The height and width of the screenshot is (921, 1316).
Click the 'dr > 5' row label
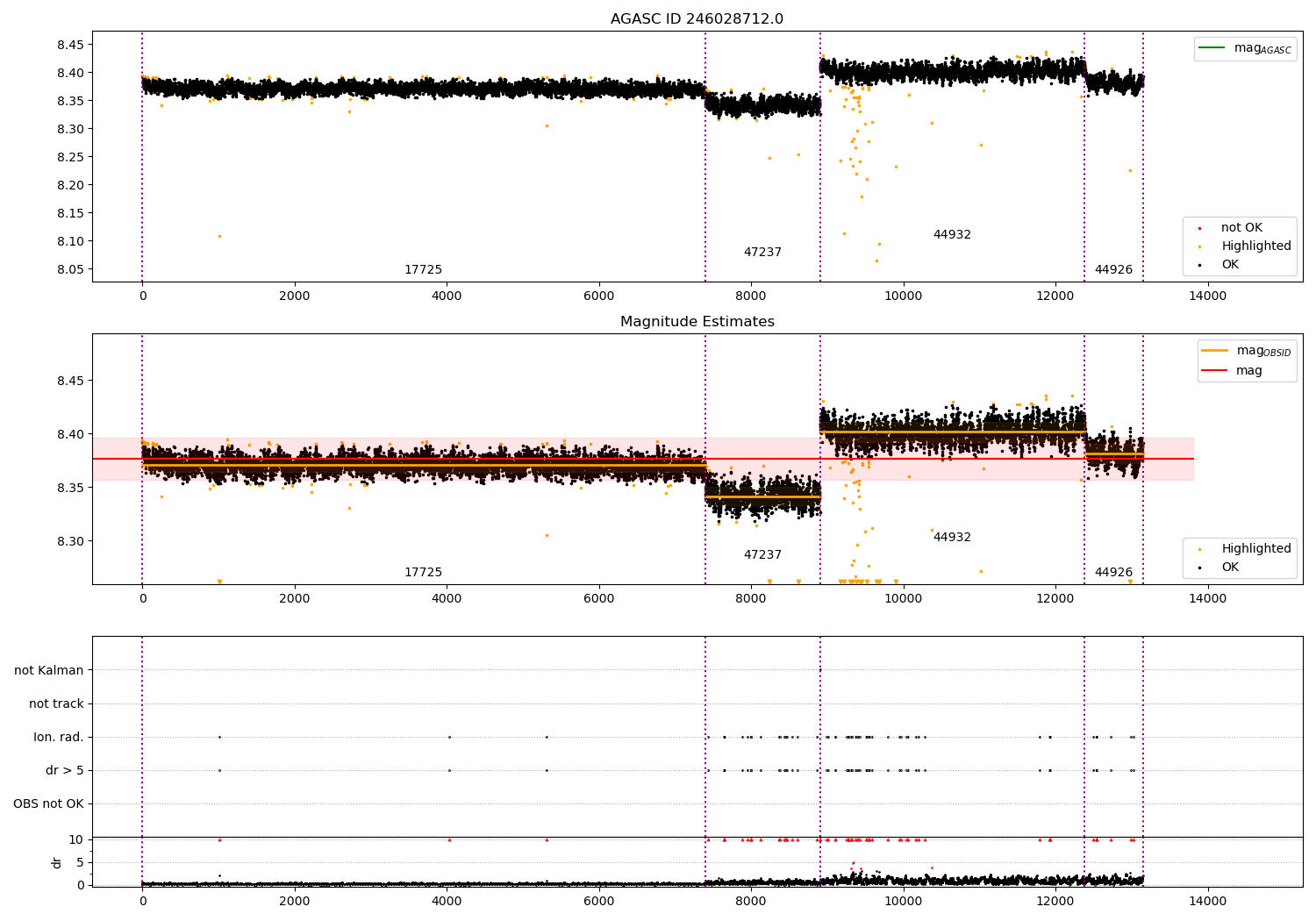(65, 771)
